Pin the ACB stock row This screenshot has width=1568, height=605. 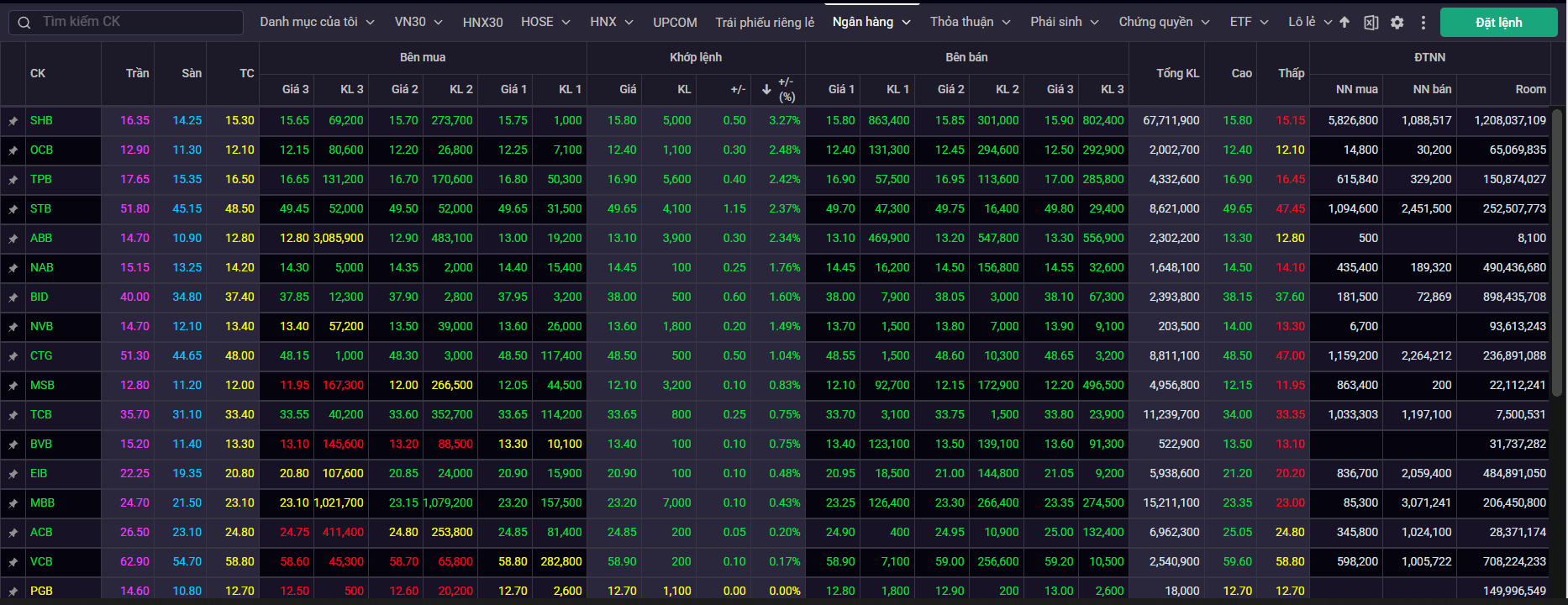13,533
